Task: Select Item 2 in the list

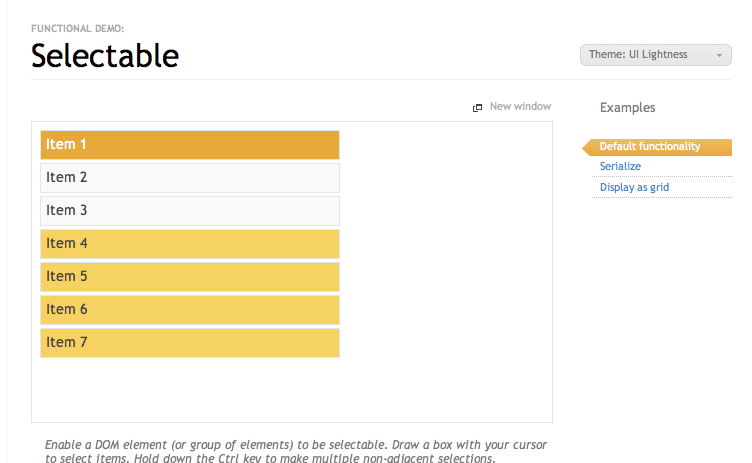Action: pyautogui.click(x=190, y=178)
